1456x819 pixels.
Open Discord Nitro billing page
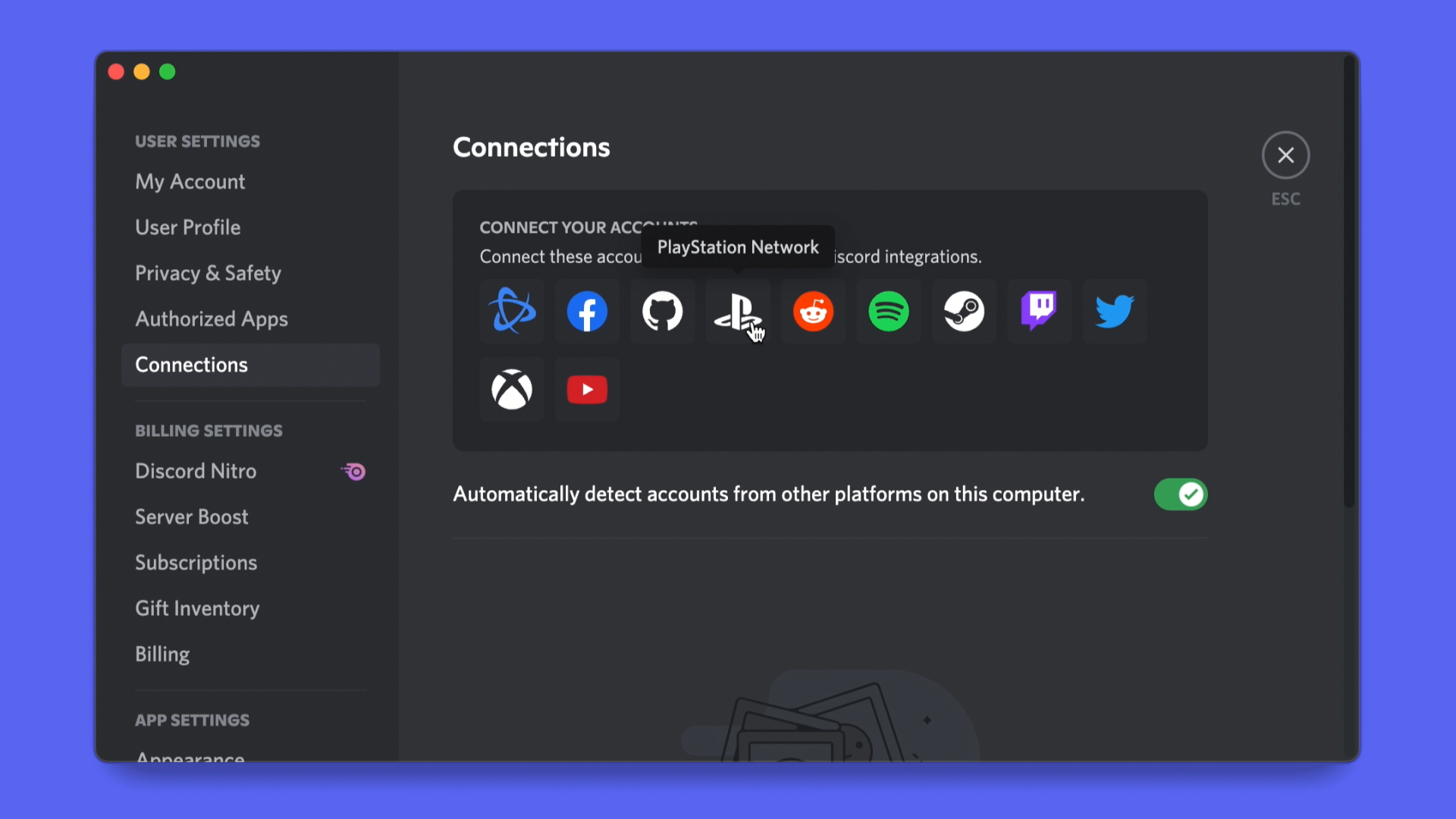coord(195,470)
